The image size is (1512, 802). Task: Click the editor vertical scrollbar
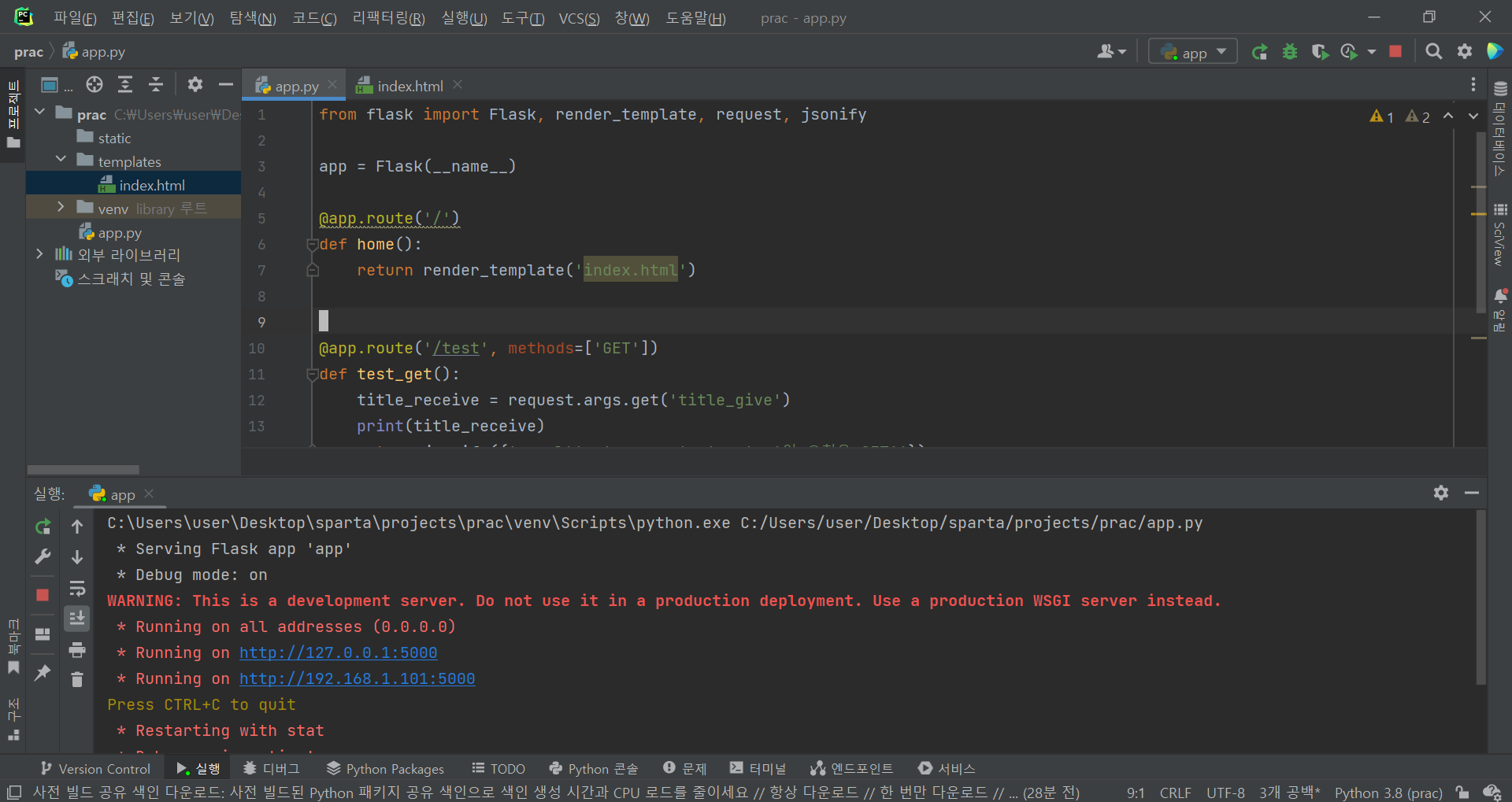(x=1480, y=223)
